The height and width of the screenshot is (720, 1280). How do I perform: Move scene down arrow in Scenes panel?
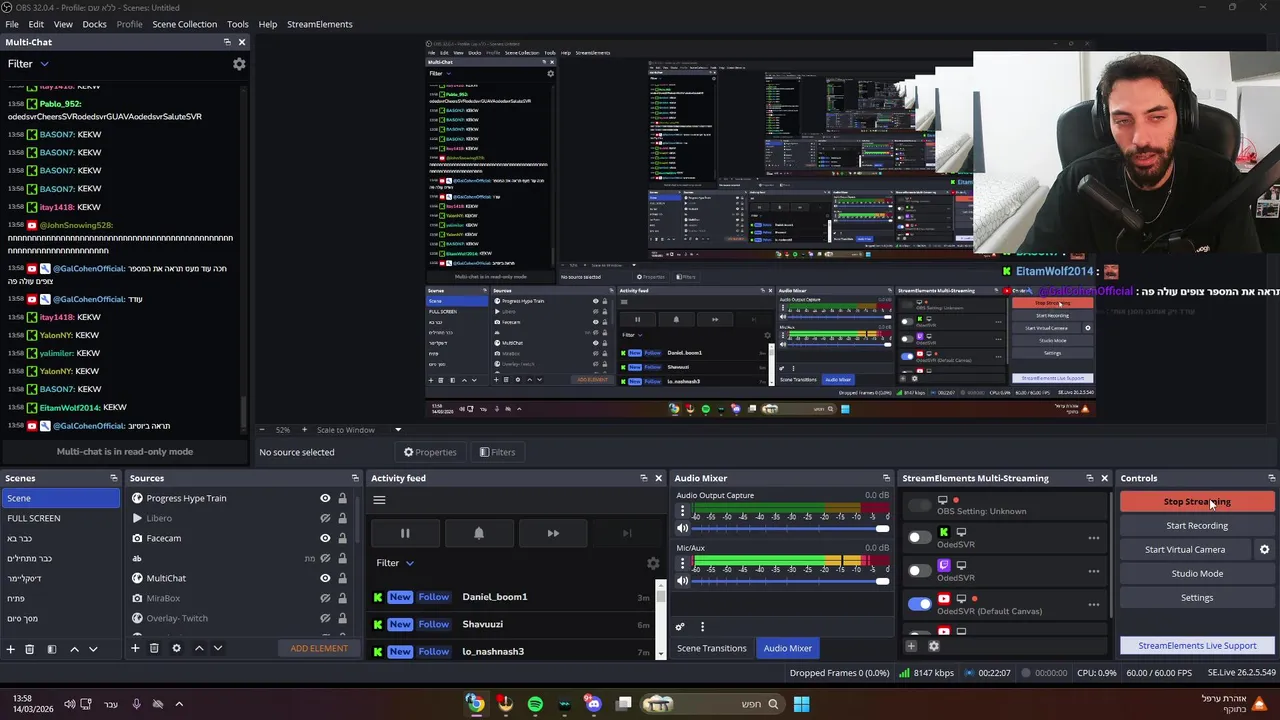(93, 649)
